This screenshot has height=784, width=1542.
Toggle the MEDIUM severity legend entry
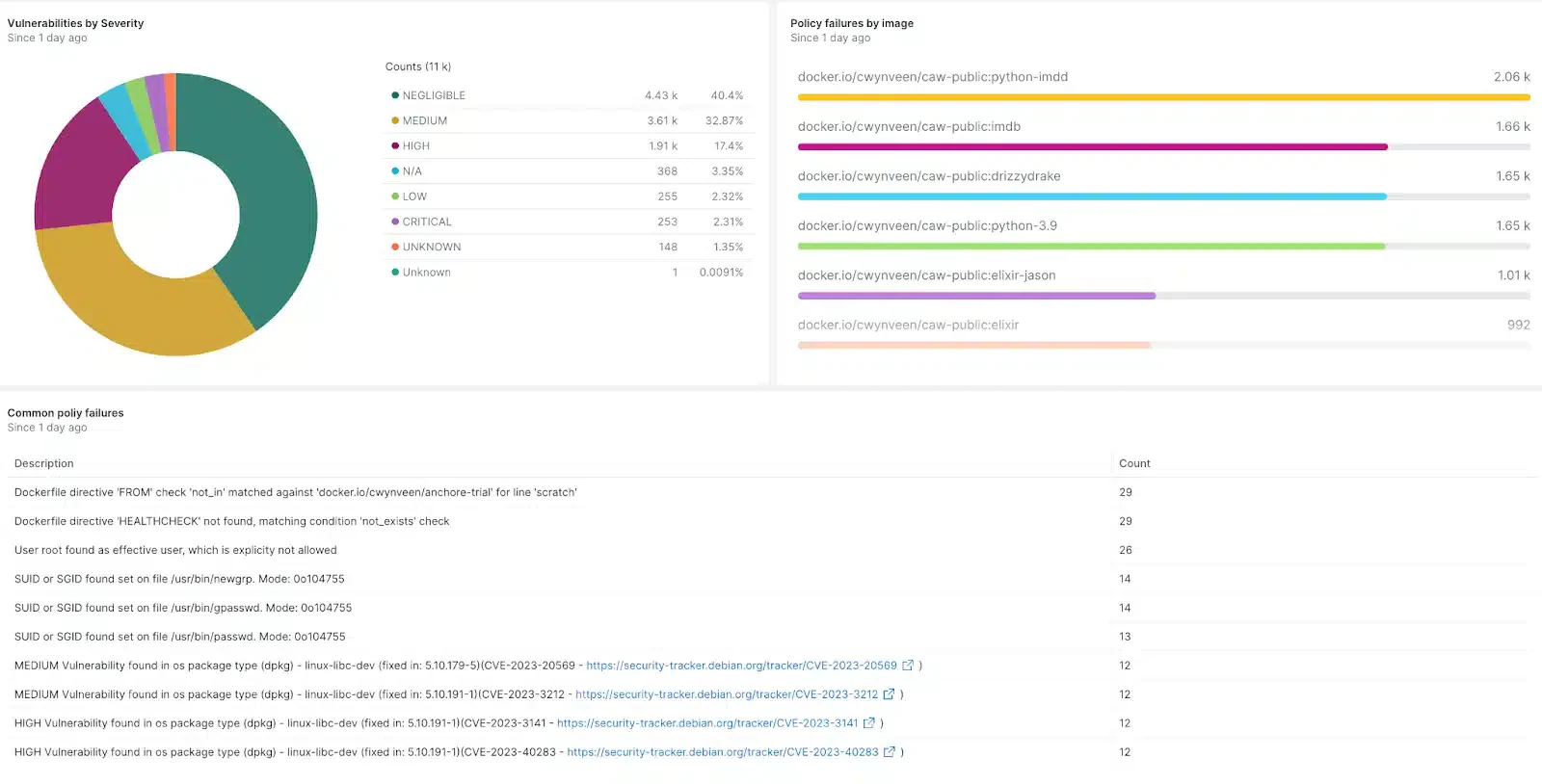[424, 120]
